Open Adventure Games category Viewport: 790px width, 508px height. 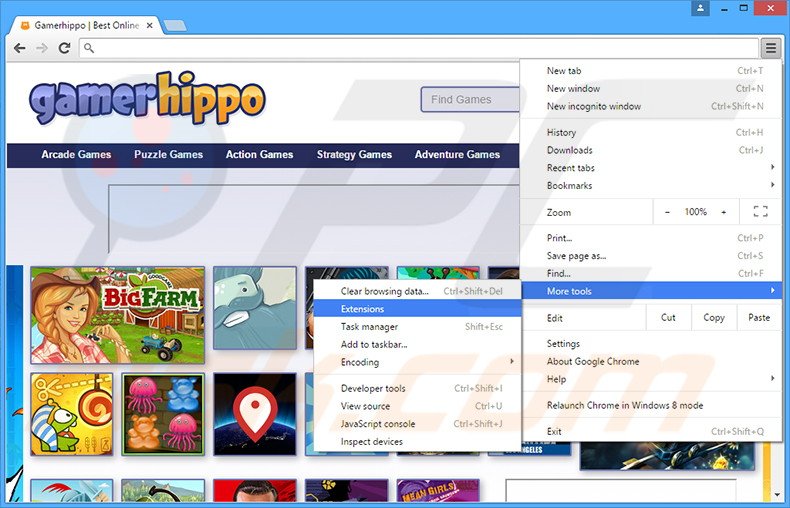[x=457, y=155]
